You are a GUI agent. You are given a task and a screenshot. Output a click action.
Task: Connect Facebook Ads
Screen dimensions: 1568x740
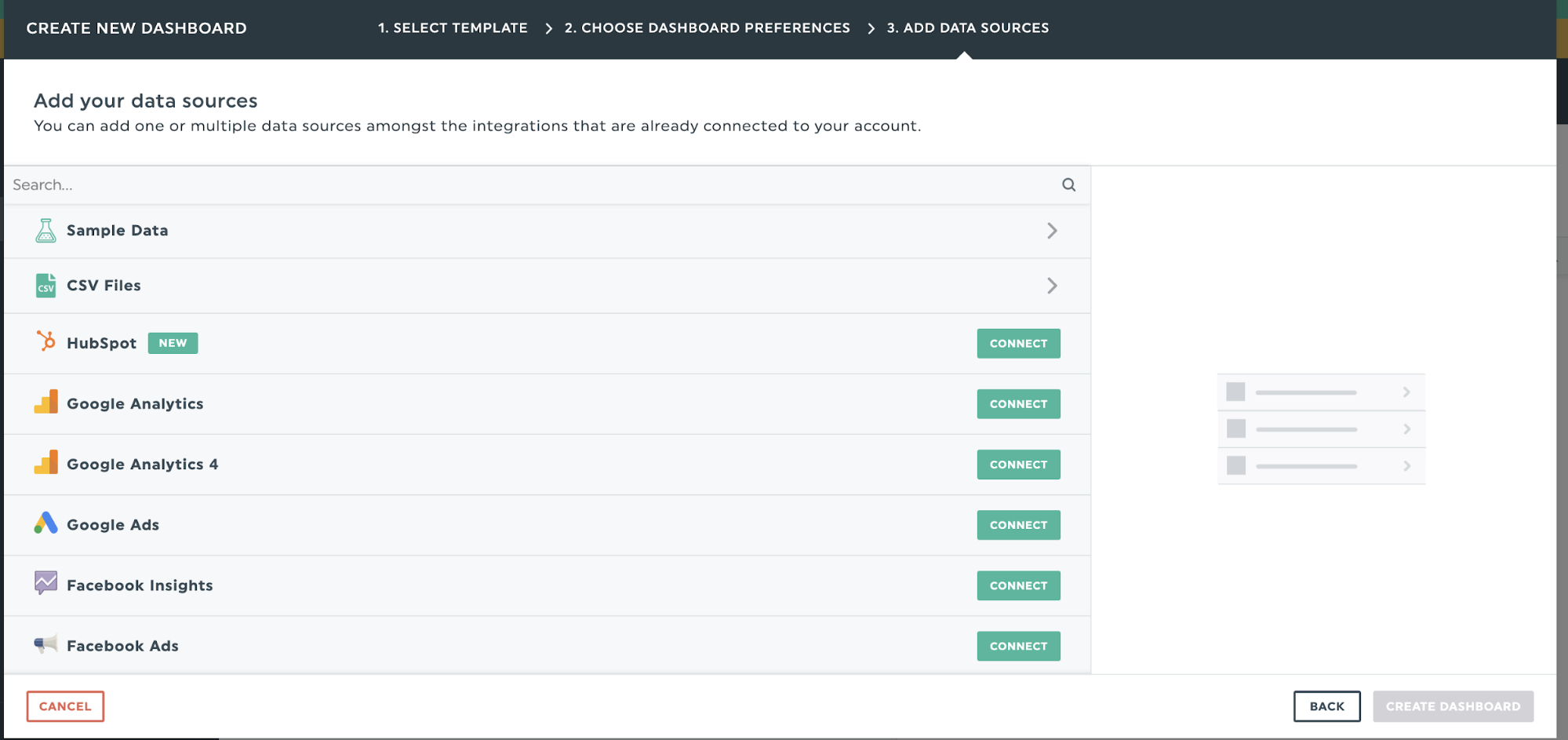click(x=1018, y=646)
